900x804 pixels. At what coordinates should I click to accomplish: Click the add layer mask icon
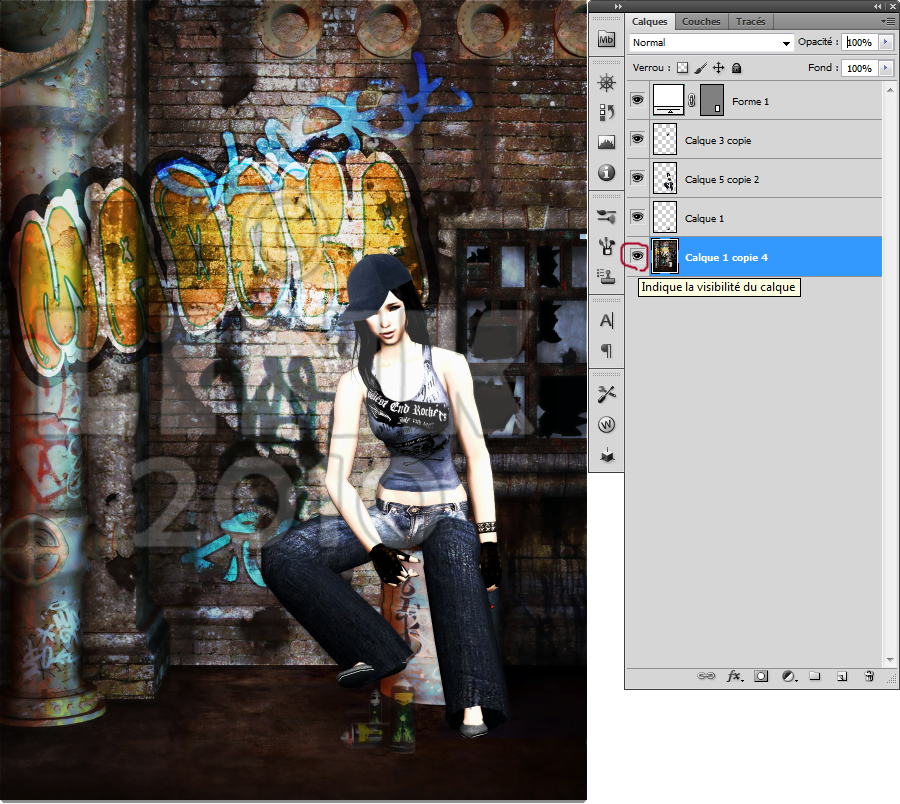(761, 677)
